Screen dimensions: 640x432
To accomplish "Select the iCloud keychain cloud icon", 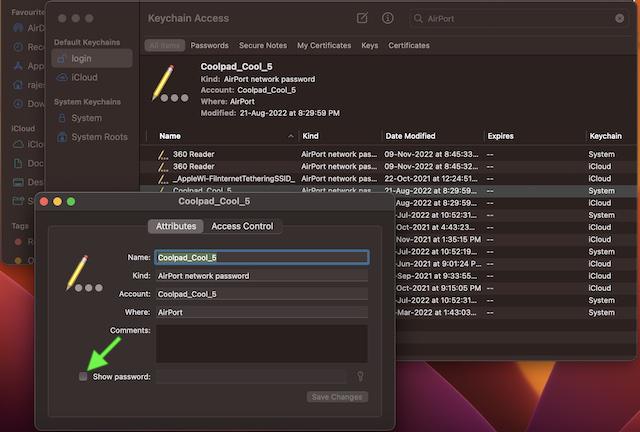I will 62,77.
